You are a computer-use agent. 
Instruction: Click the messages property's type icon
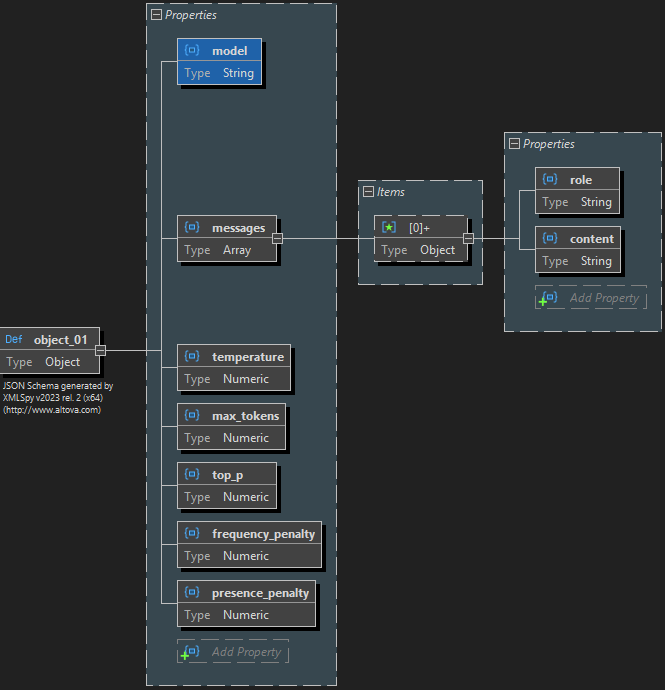click(x=192, y=228)
